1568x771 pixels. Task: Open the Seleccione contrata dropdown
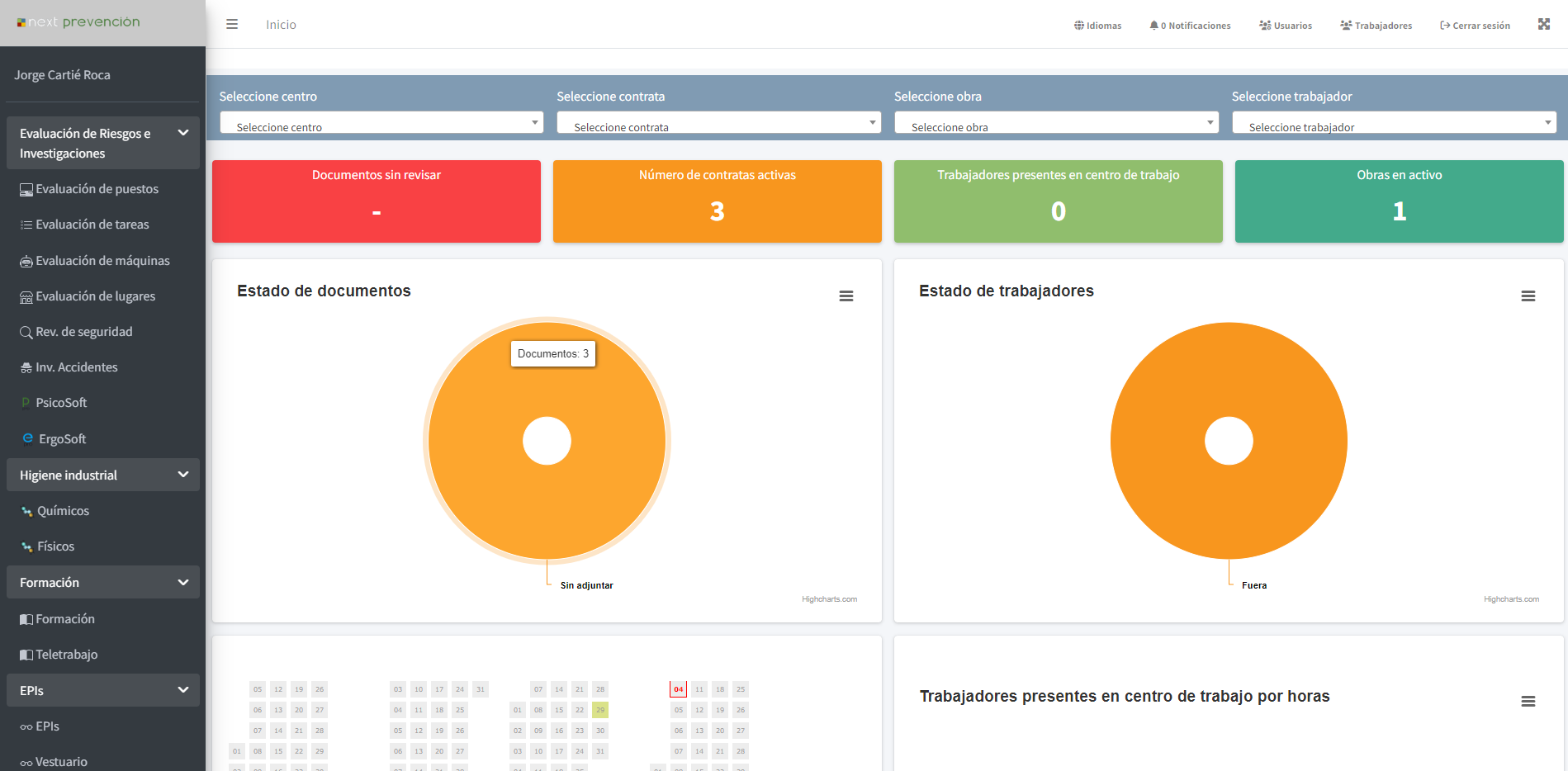719,122
